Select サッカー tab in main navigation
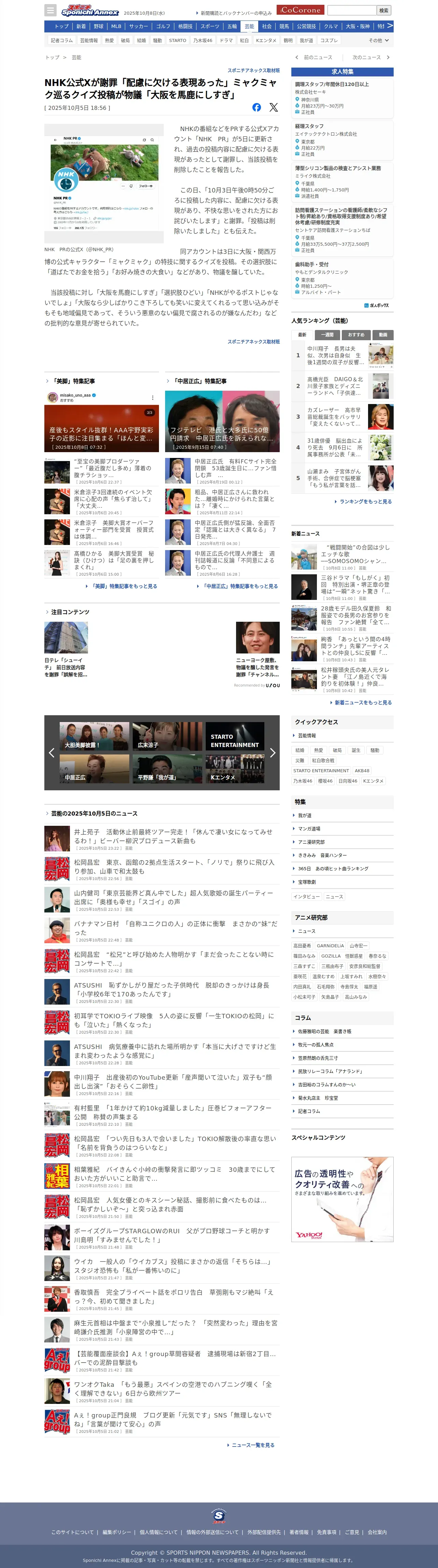The height and width of the screenshot is (1568, 438). point(138,26)
